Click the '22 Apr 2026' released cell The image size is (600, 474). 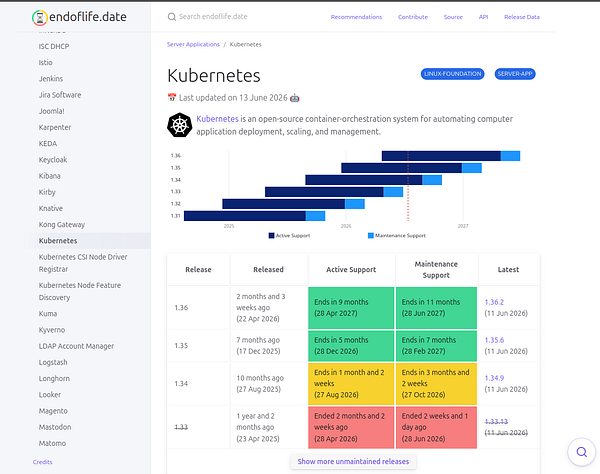(269, 308)
